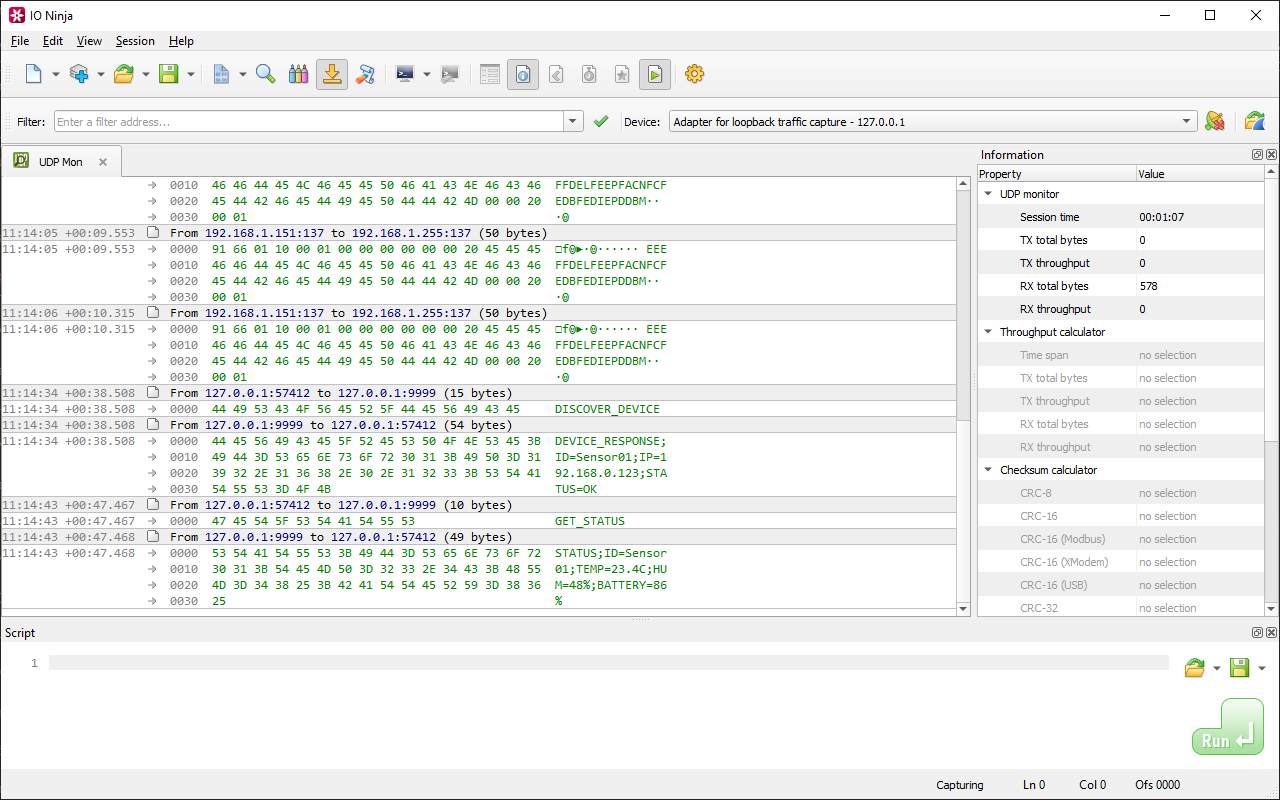Toggle fold on the 54 bytes packet row
Screen dimensions: 1280x800
click(153, 425)
